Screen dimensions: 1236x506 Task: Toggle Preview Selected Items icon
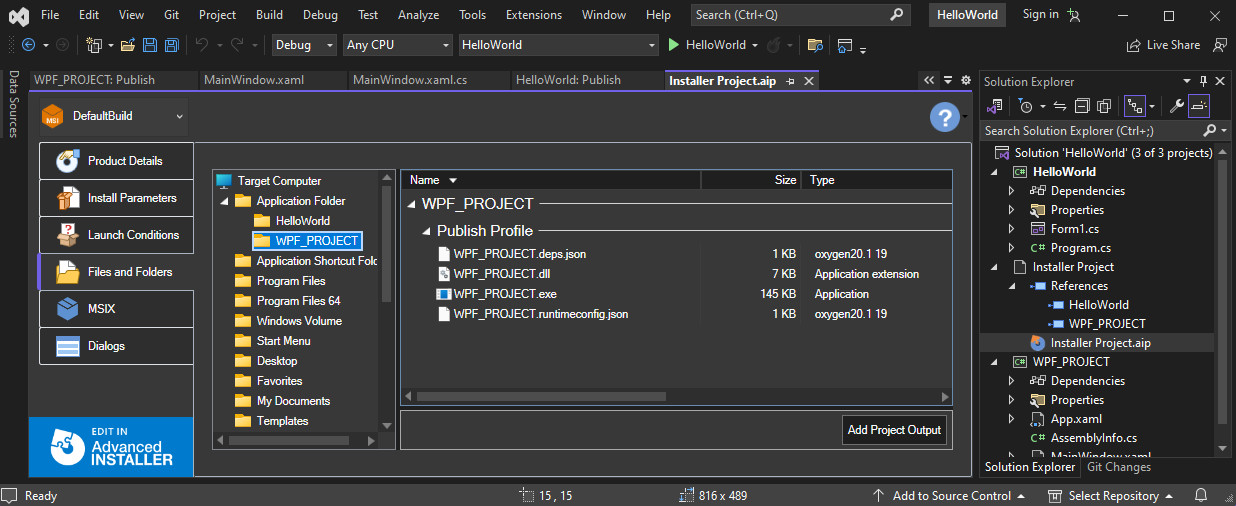point(1199,106)
